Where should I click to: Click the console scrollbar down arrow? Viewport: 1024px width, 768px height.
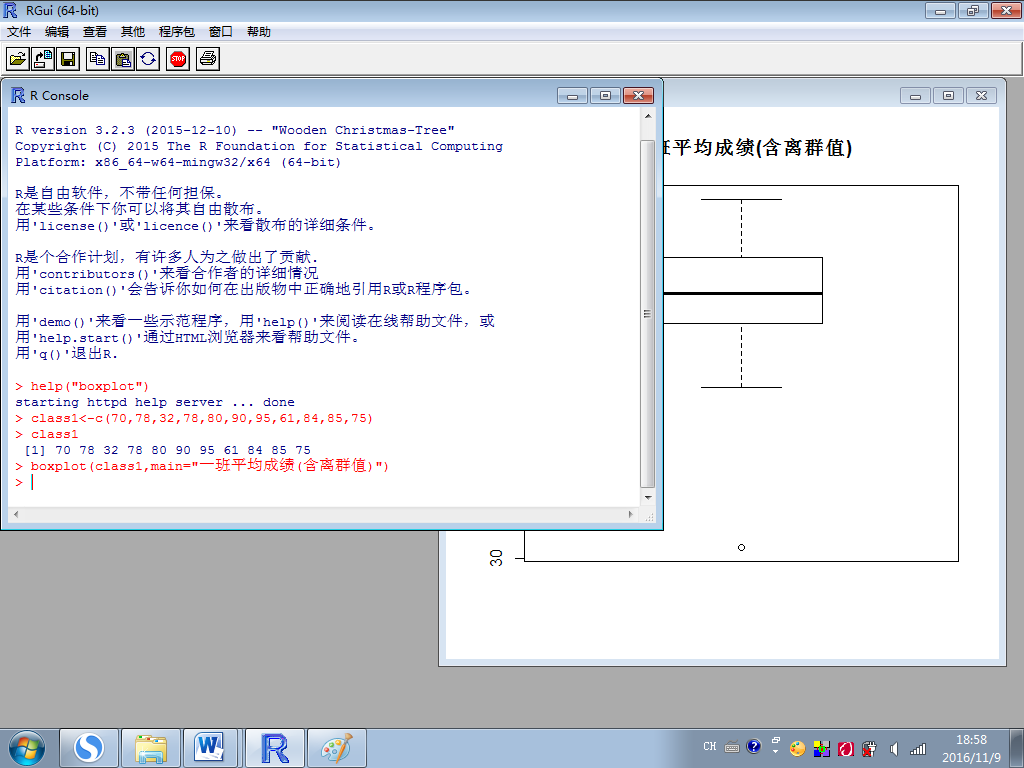(x=648, y=498)
